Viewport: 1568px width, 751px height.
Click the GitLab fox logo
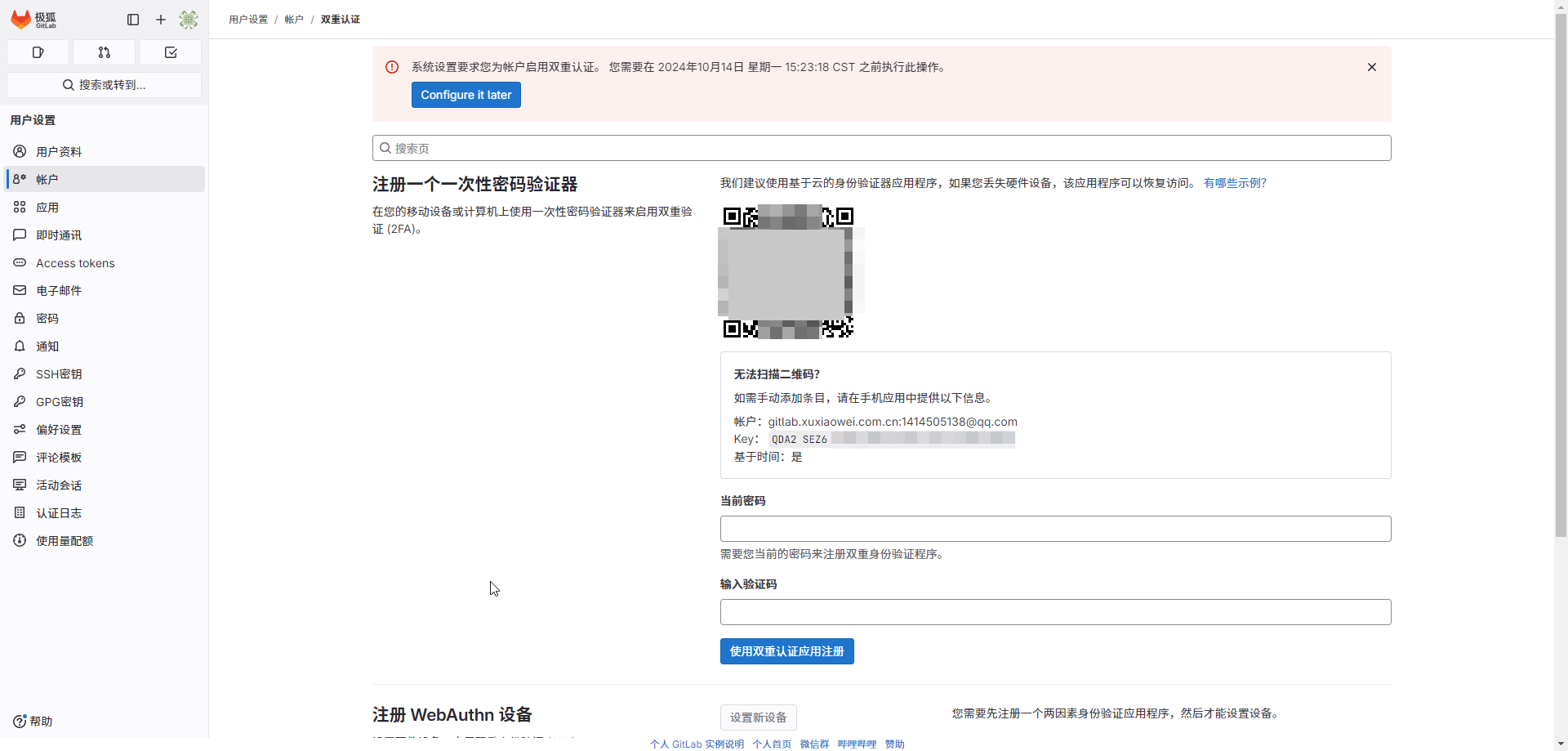click(x=21, y=19)
